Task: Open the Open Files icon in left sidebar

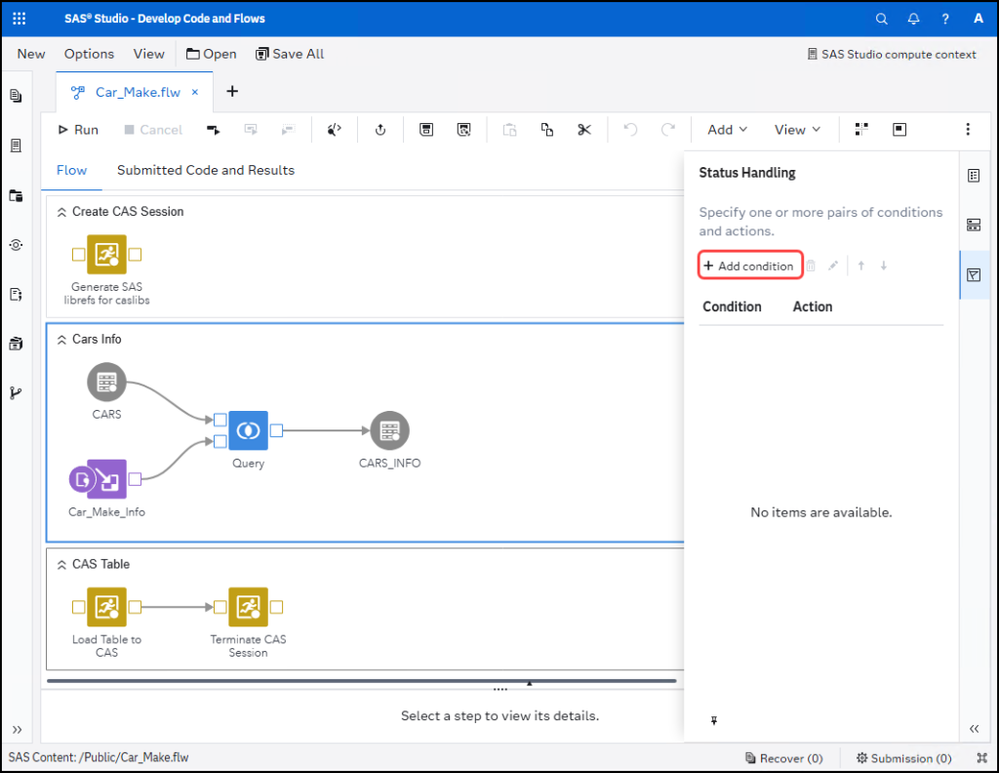Action: (x=16, y=96)
